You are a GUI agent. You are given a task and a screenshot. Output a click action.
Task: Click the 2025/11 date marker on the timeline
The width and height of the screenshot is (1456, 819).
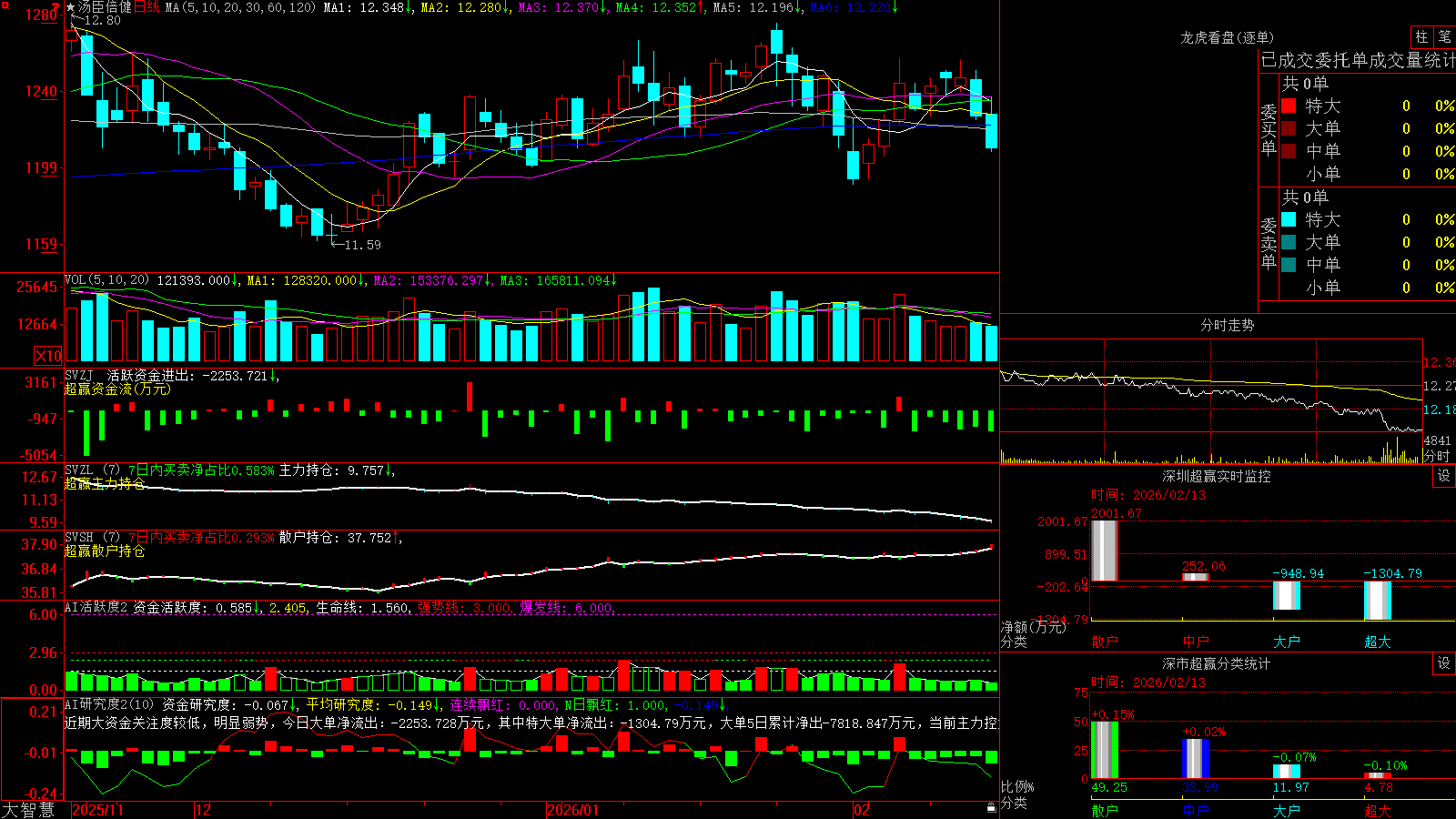tap(97, 810)
